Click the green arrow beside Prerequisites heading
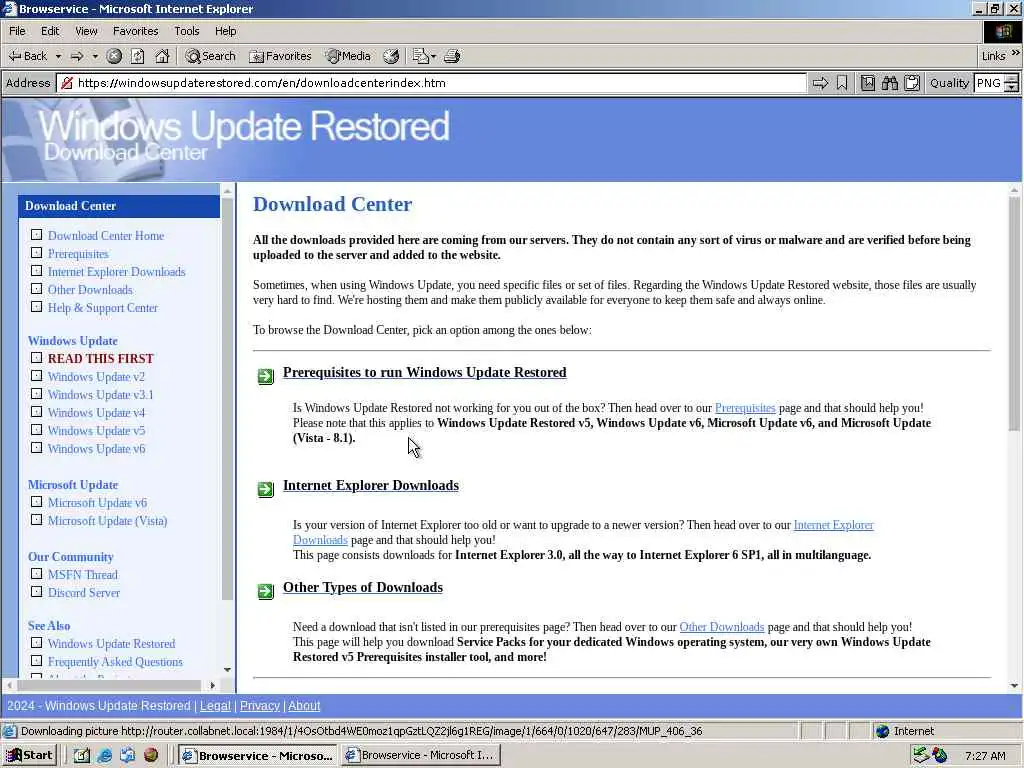 coord(266,376)
